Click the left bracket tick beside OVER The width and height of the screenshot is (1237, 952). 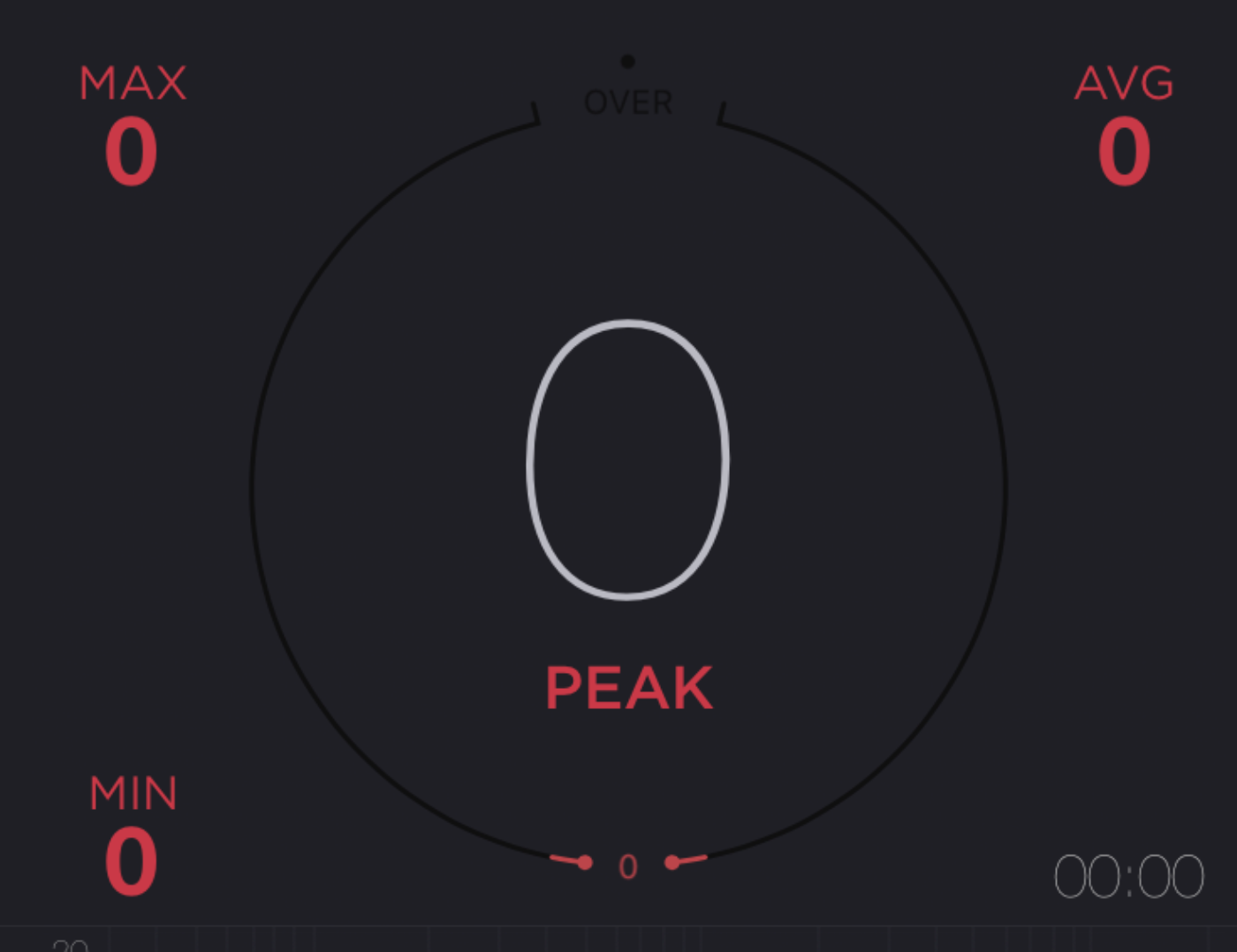point(535,113)
